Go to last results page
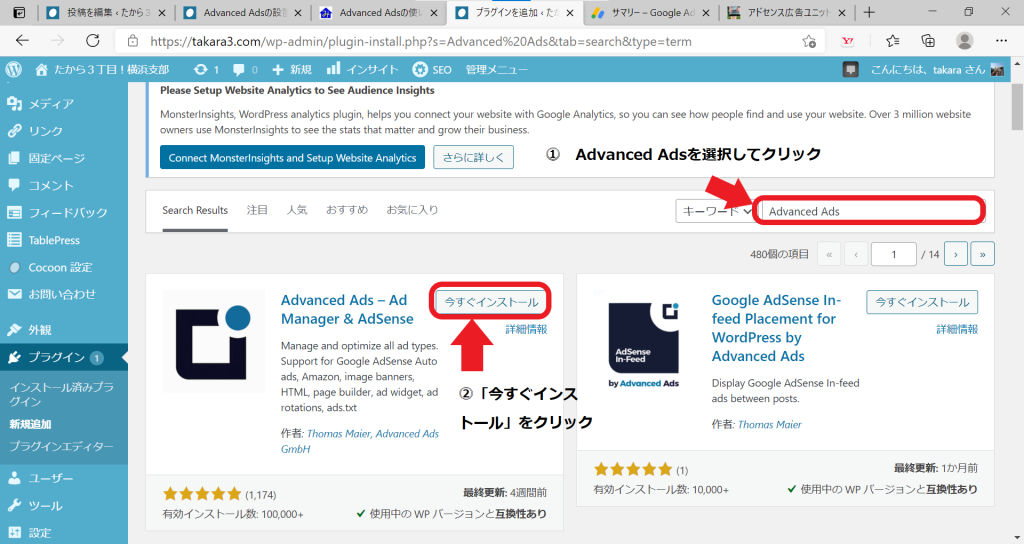 (x=982, y=254)
